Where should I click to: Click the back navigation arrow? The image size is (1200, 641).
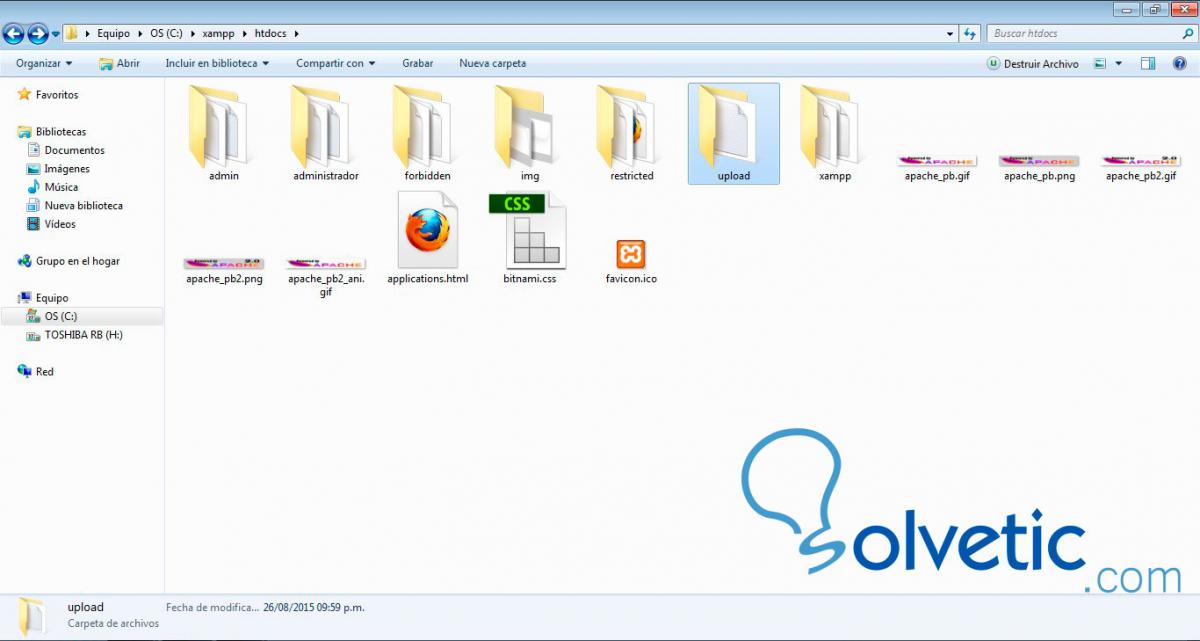coord(12,33)
